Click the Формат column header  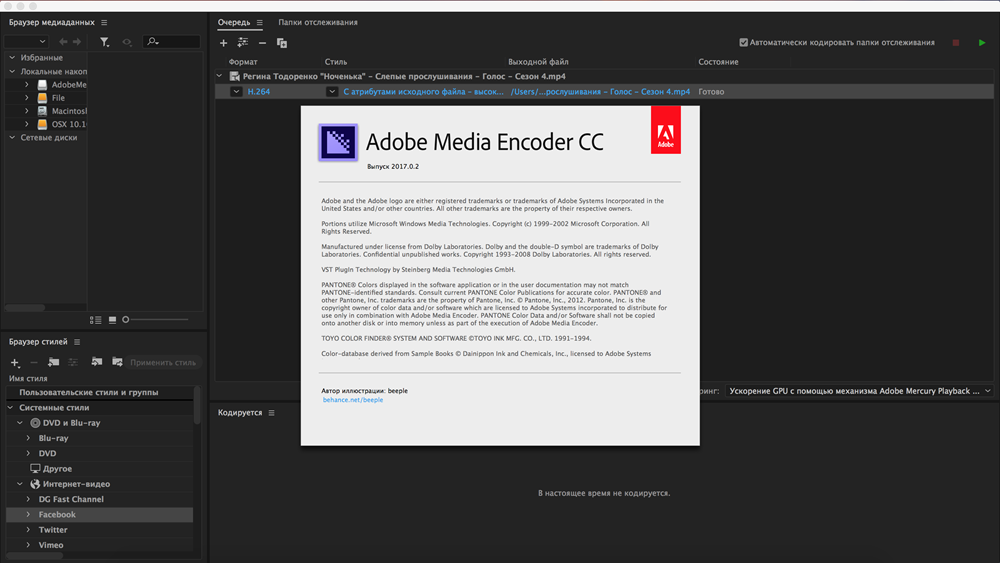(243, 62)
